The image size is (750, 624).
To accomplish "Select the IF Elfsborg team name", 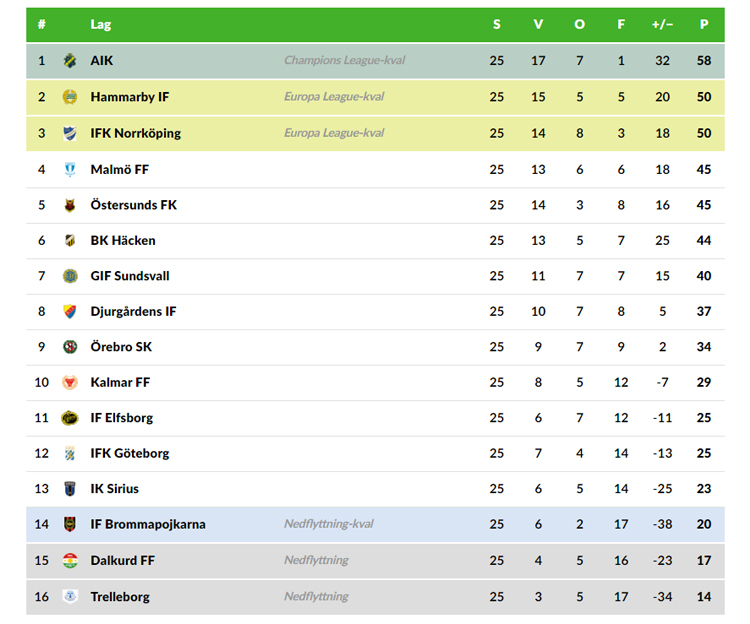I will coord(122,418).
